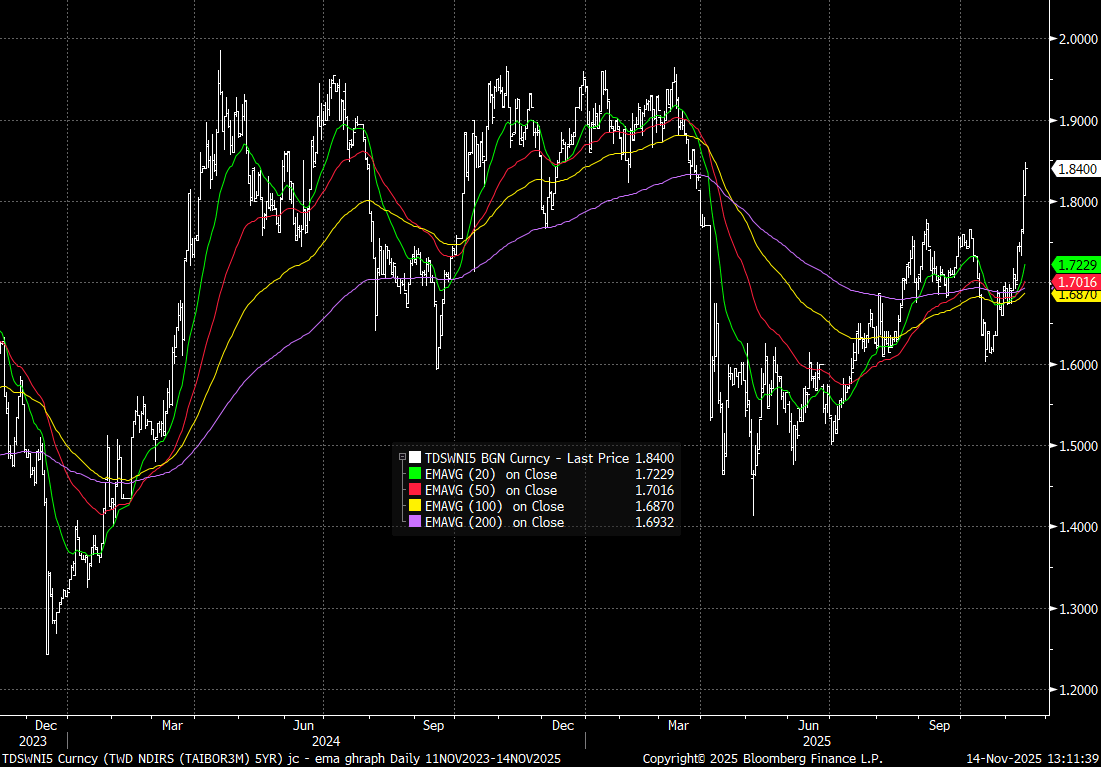Click the 2.0000 y-axis tick label
This screenshot has height=767, width=1101.
[1078, 39]
